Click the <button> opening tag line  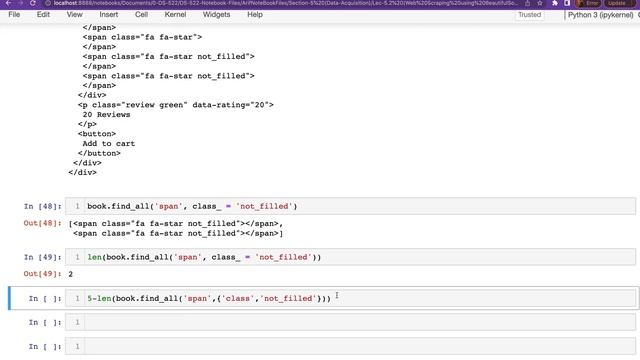[x=97, y=134]
